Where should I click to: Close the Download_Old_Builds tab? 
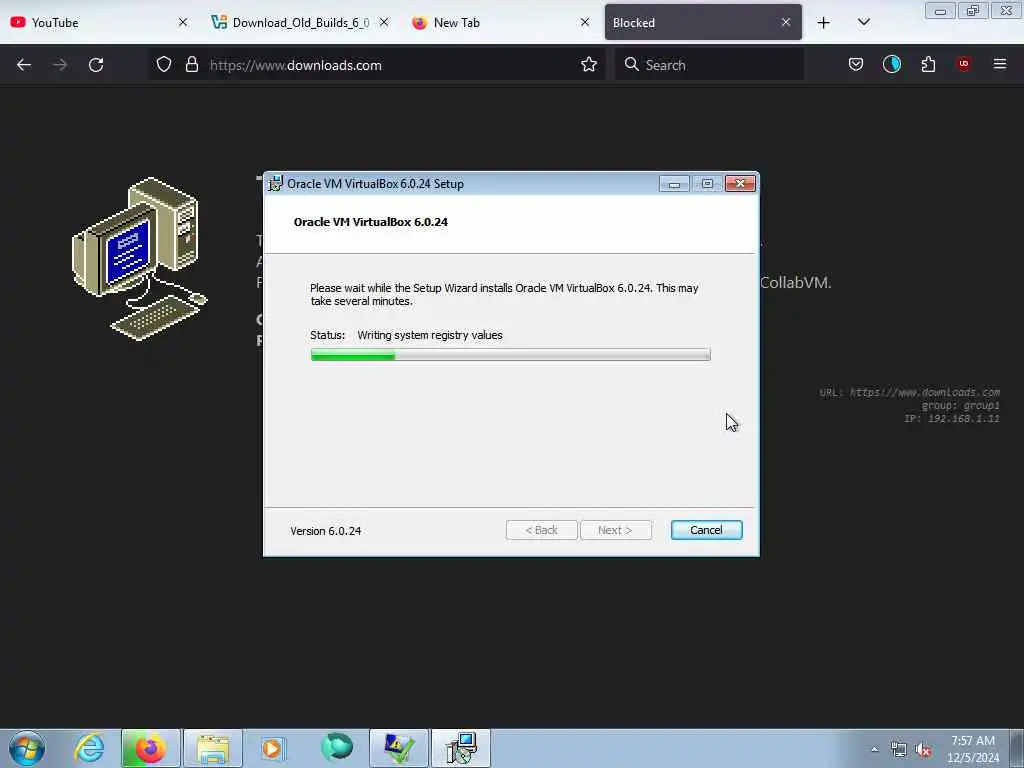coord(384,22)
